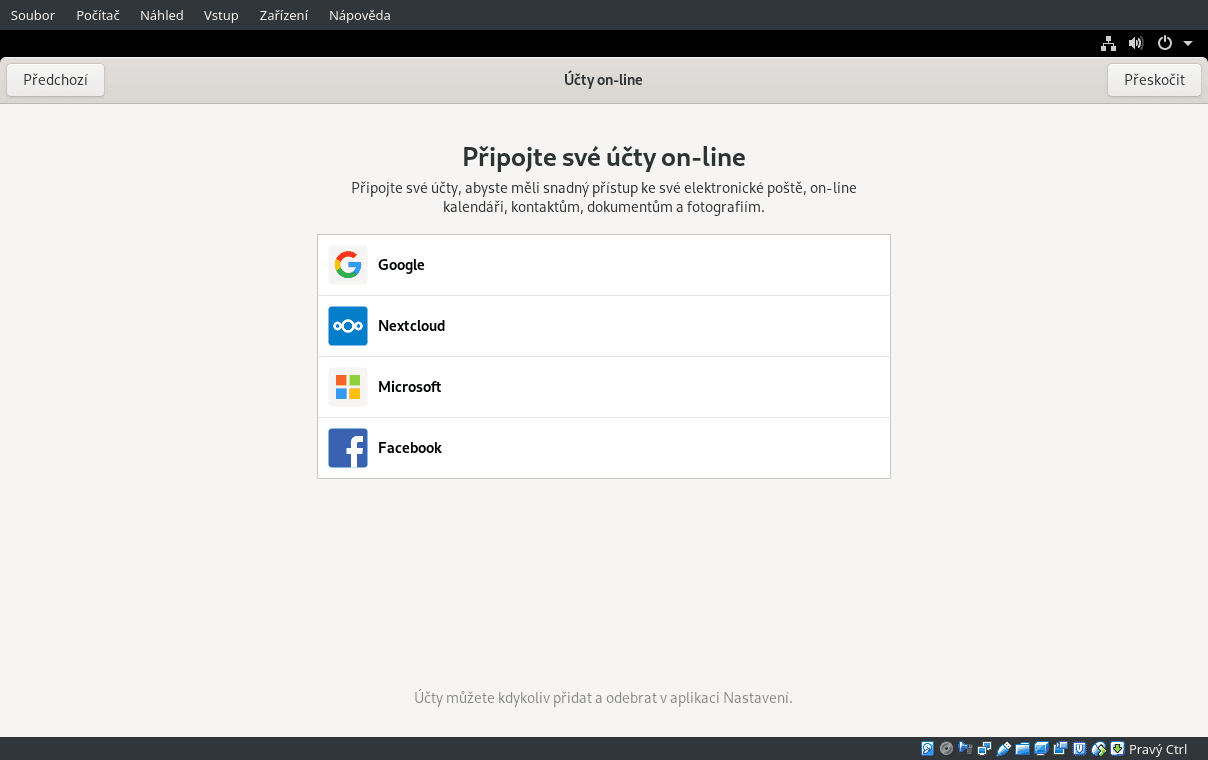Click the Pravý Ctrl host key label

[1158, 749]
